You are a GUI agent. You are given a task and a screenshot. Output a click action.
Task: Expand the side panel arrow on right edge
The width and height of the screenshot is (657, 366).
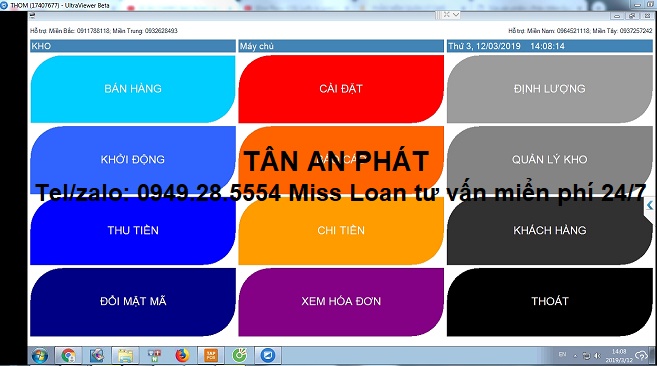point(650,205)
